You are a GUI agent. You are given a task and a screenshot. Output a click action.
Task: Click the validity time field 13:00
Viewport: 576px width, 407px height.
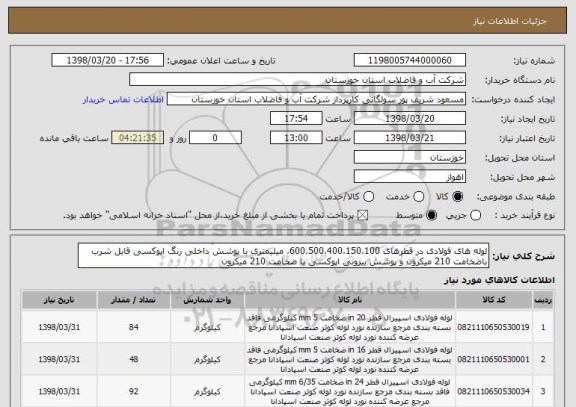click(x=296, y=138)
